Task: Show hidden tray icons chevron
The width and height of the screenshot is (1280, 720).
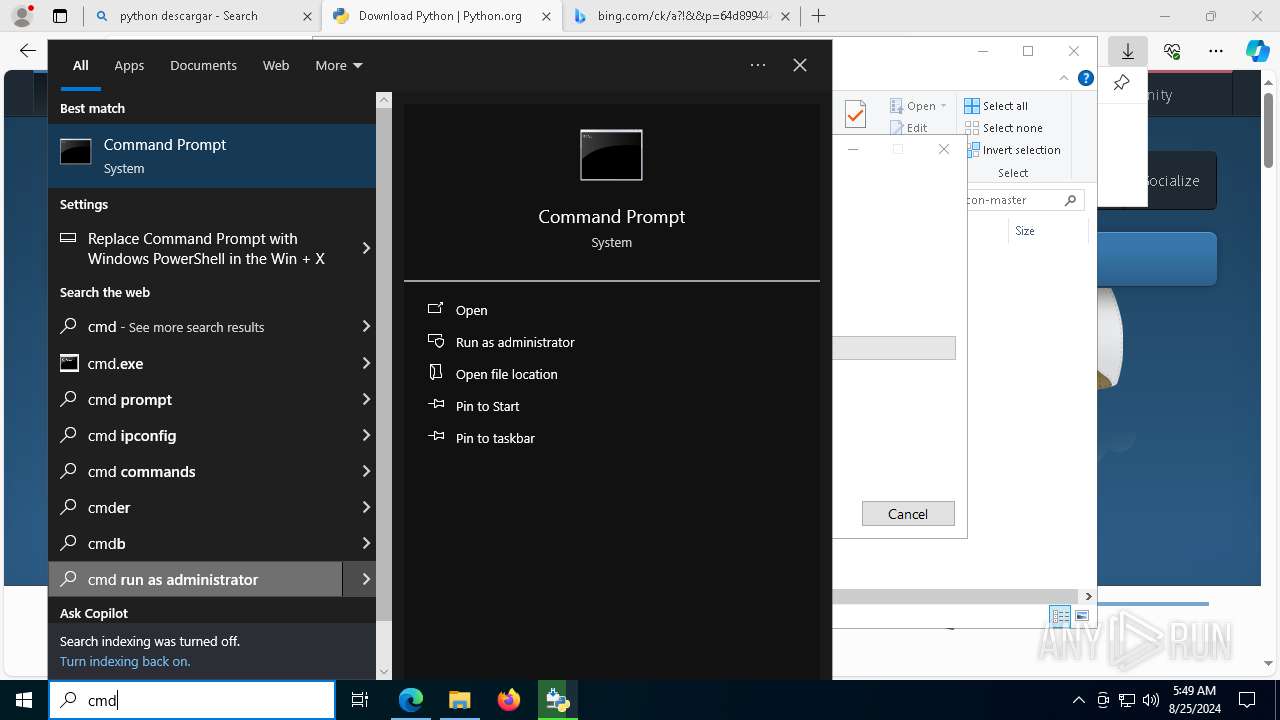Action: click(x=1078, y=700)
